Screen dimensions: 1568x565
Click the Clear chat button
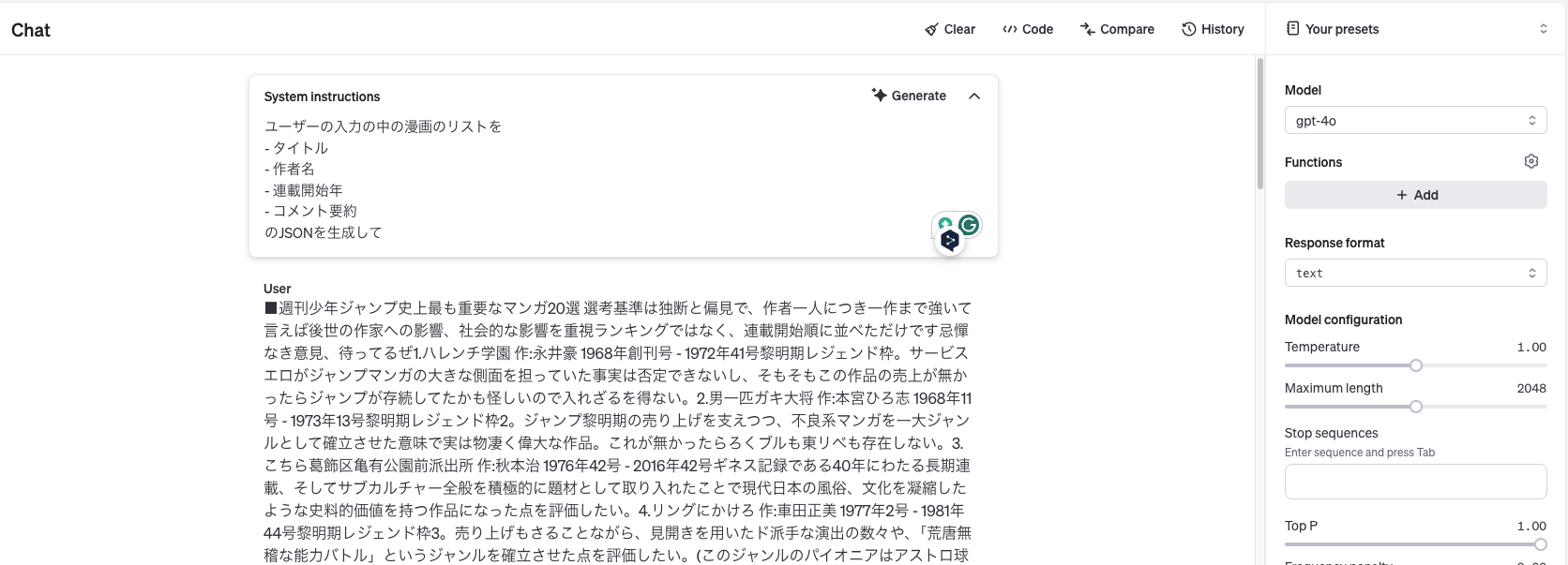coord(949,29)
